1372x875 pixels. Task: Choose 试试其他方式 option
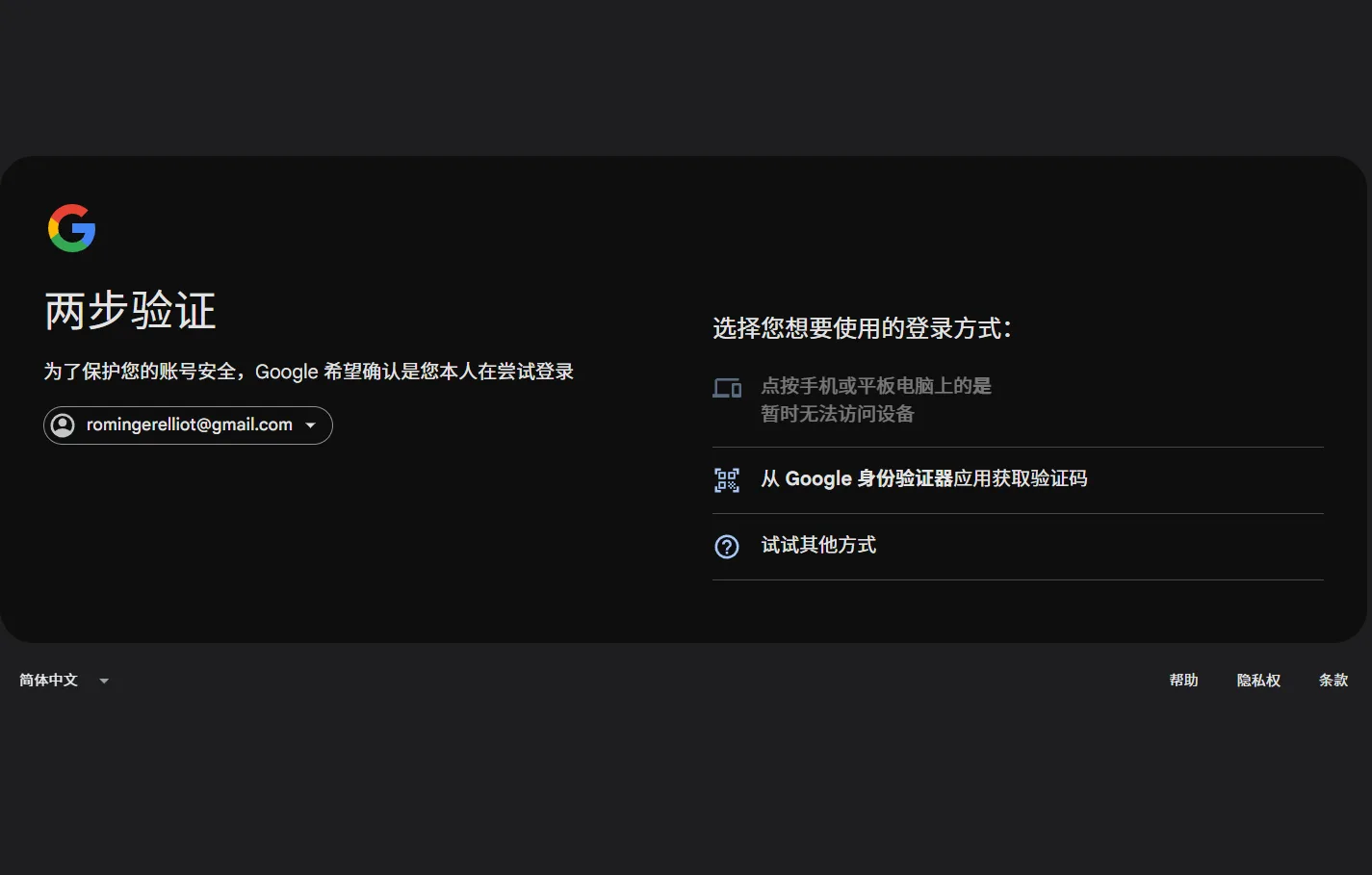point(1018,547)
